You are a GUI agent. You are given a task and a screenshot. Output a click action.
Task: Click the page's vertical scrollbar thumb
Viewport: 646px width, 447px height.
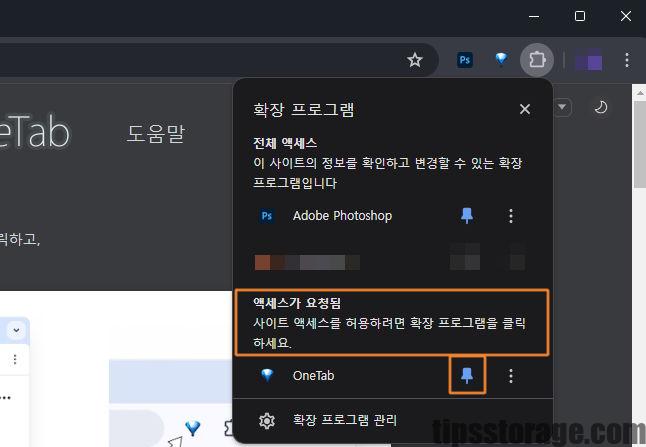639,143
